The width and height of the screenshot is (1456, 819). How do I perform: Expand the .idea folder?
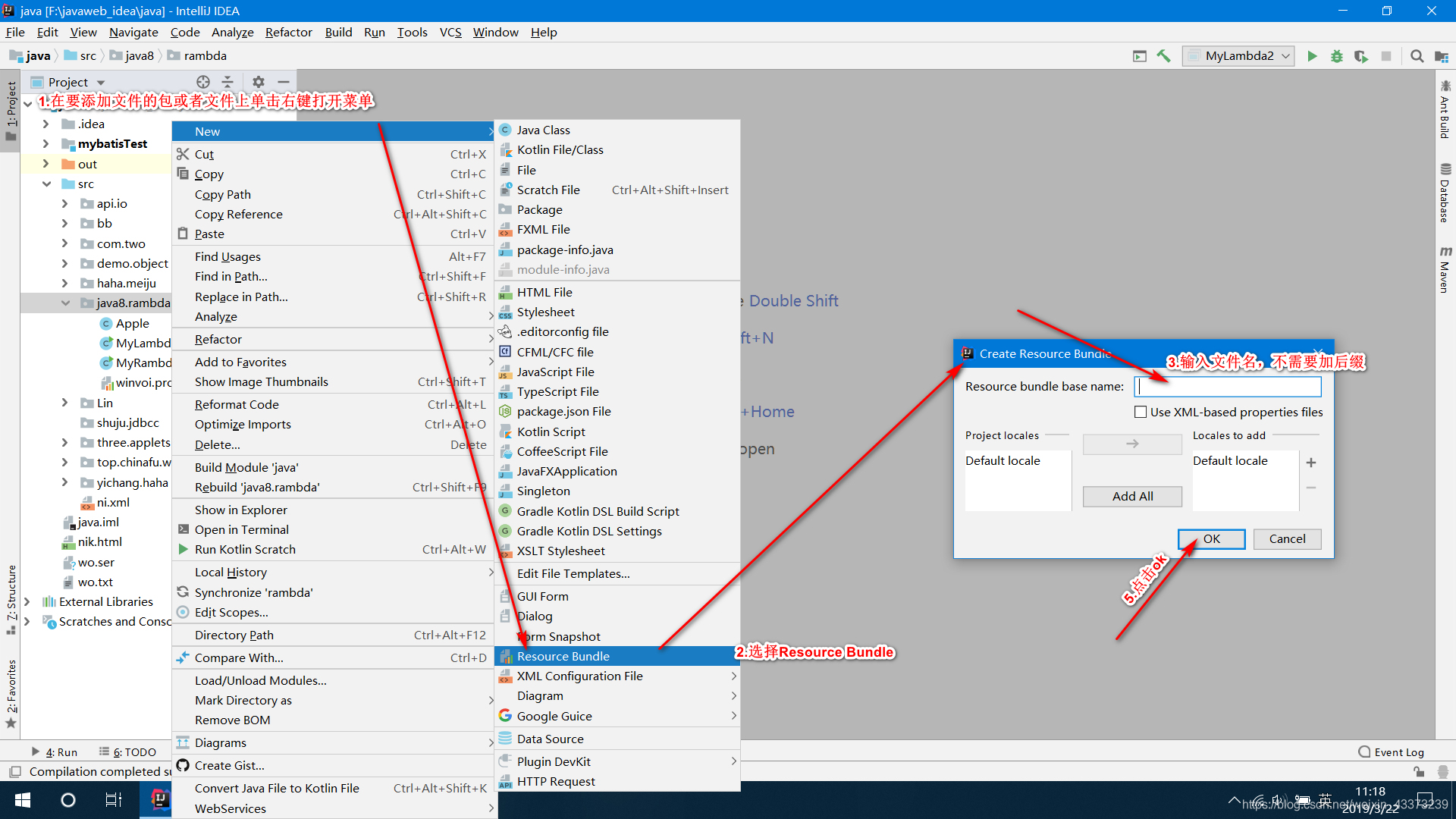(45, 124)
